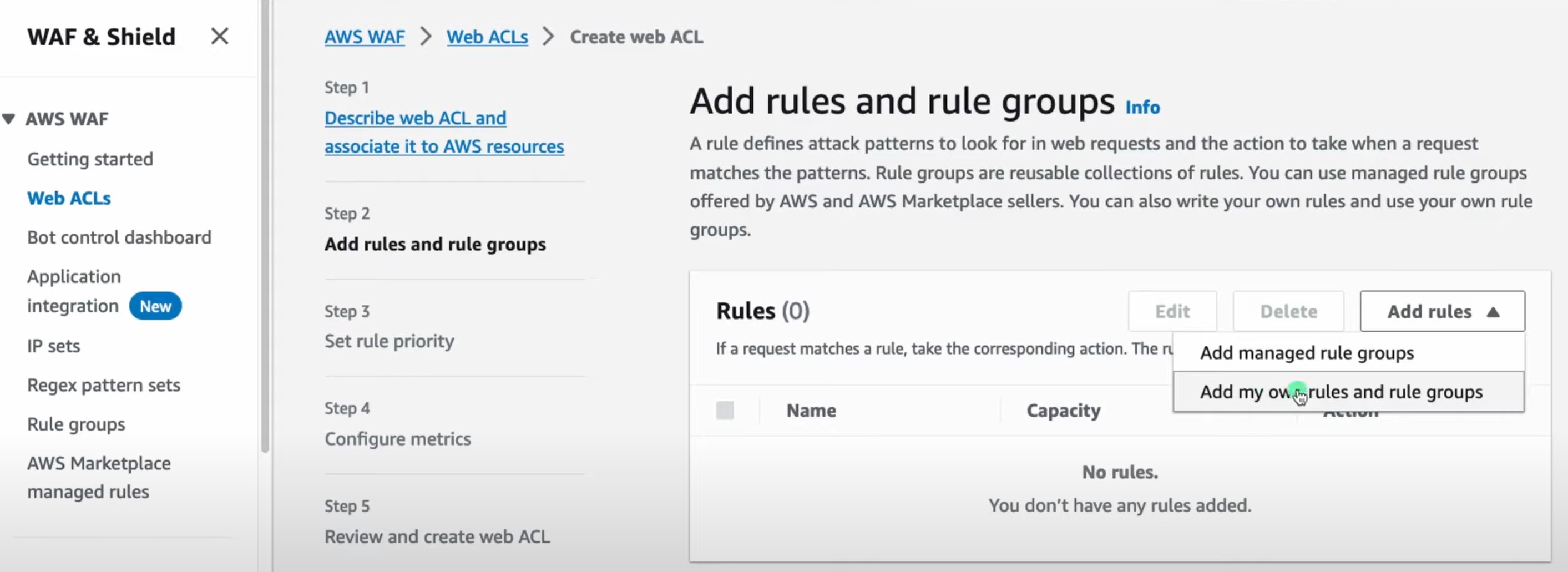Viewport: 1568px width, 572px height.
Task: Select Step 2 Add rules and rule groups
Action: coord(435,244)
